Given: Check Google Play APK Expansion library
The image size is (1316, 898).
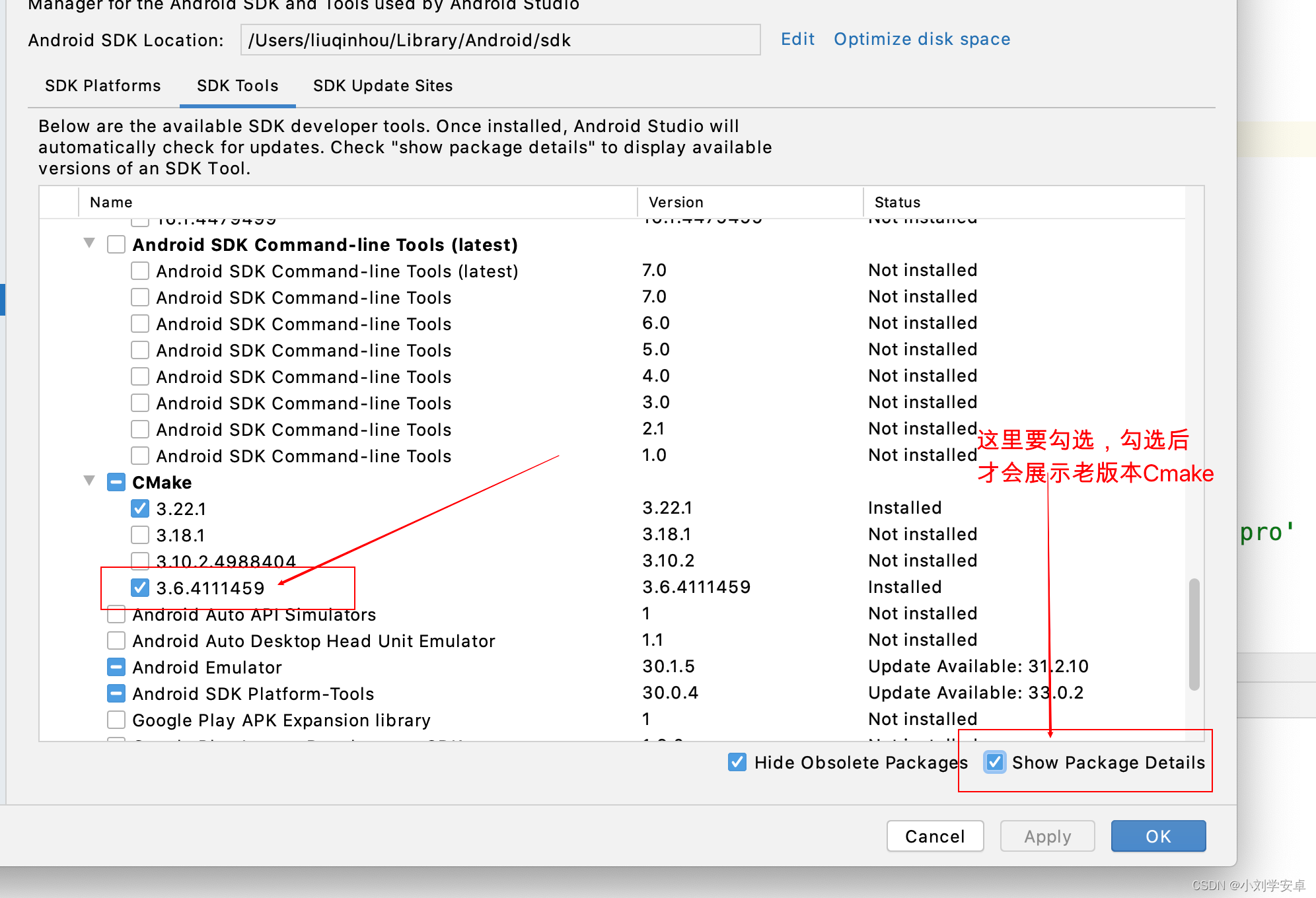Looking at the screenshot, I should coord(116,720).
